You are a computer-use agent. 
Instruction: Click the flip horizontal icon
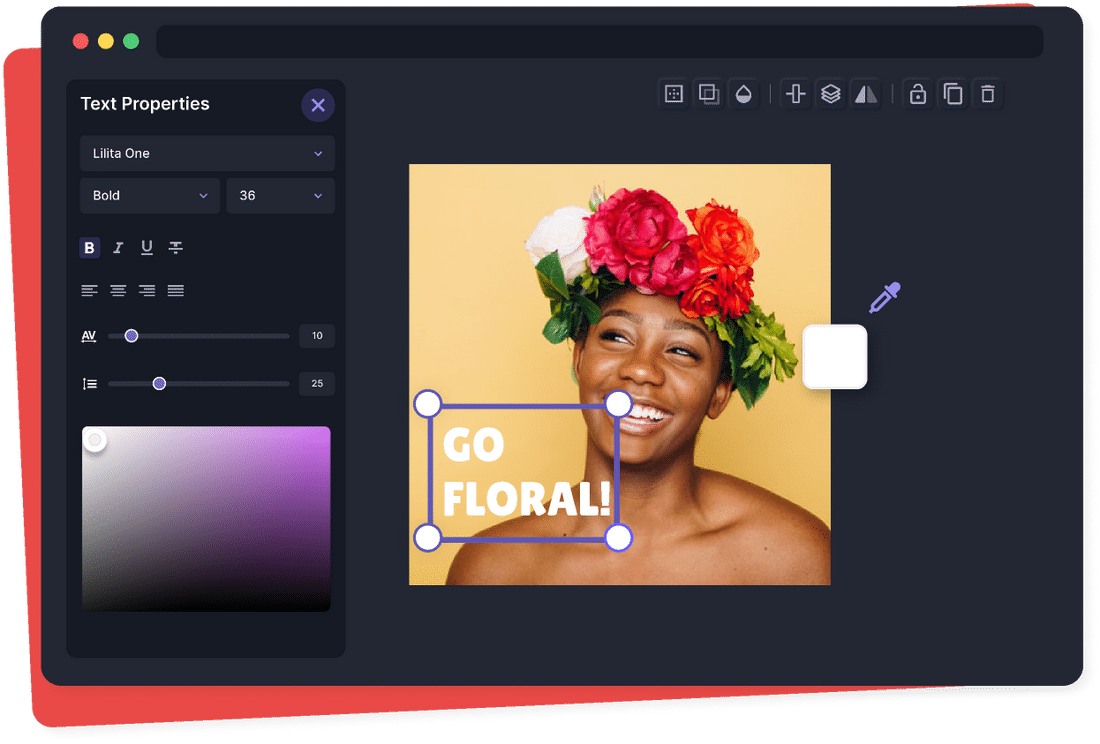point(865,94)
